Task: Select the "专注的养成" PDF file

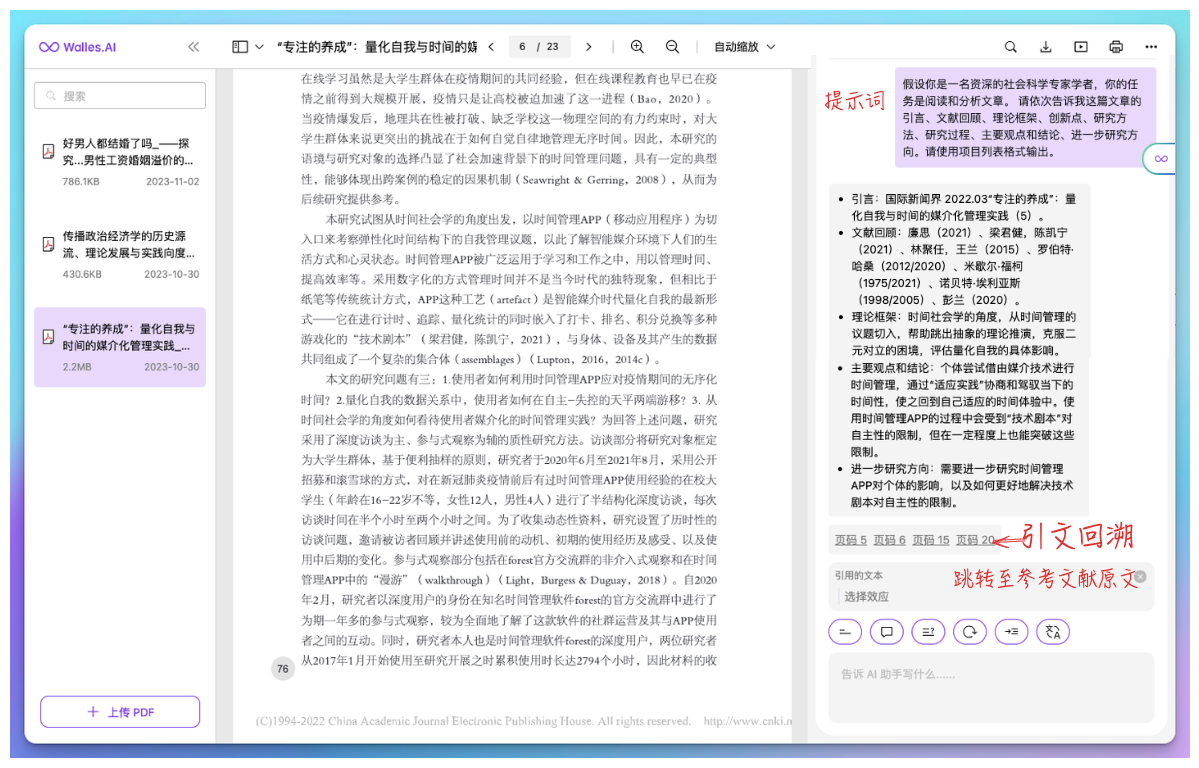Action: pos(120,347)
